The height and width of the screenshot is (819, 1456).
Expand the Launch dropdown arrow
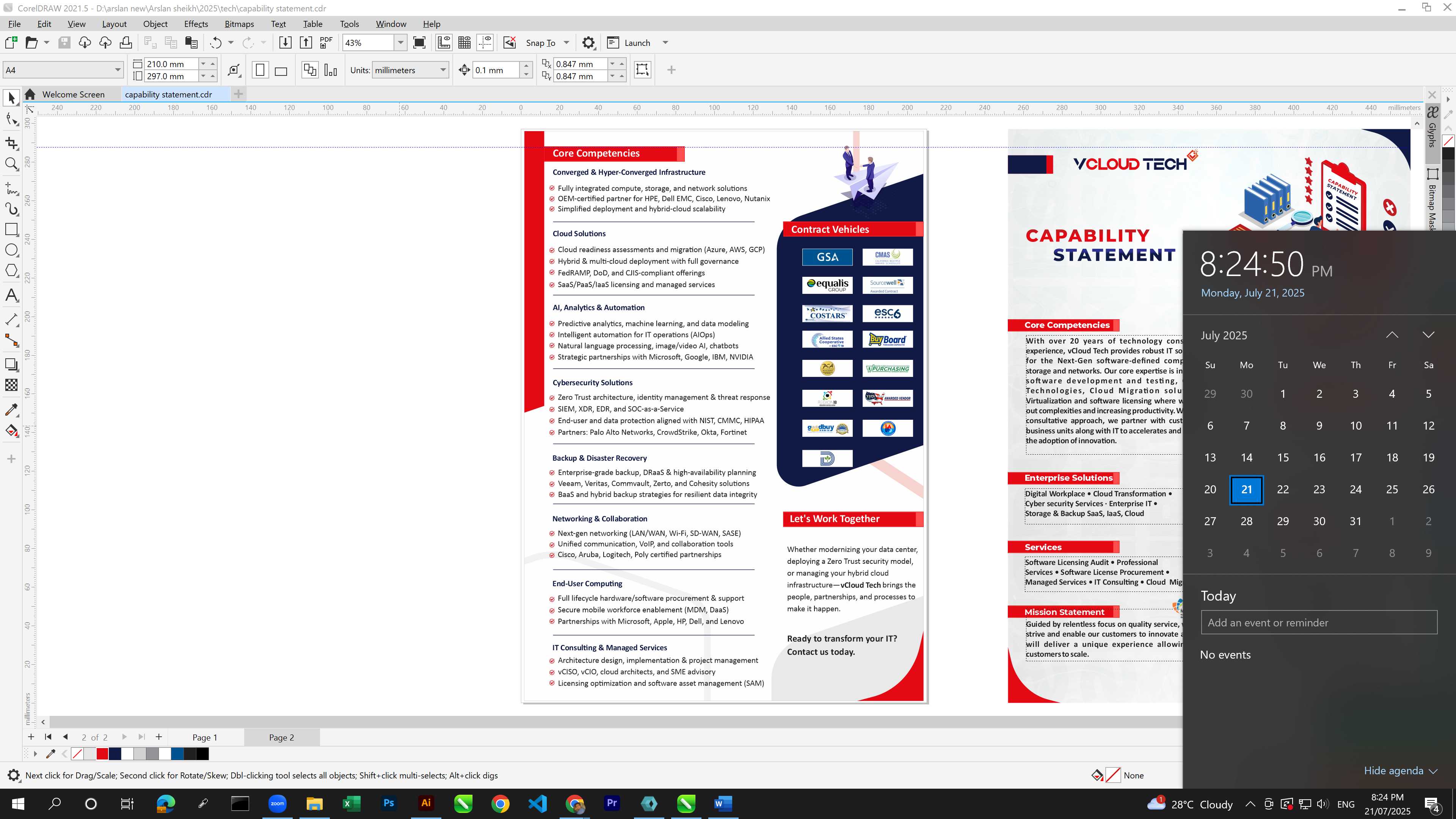(665, 42)
